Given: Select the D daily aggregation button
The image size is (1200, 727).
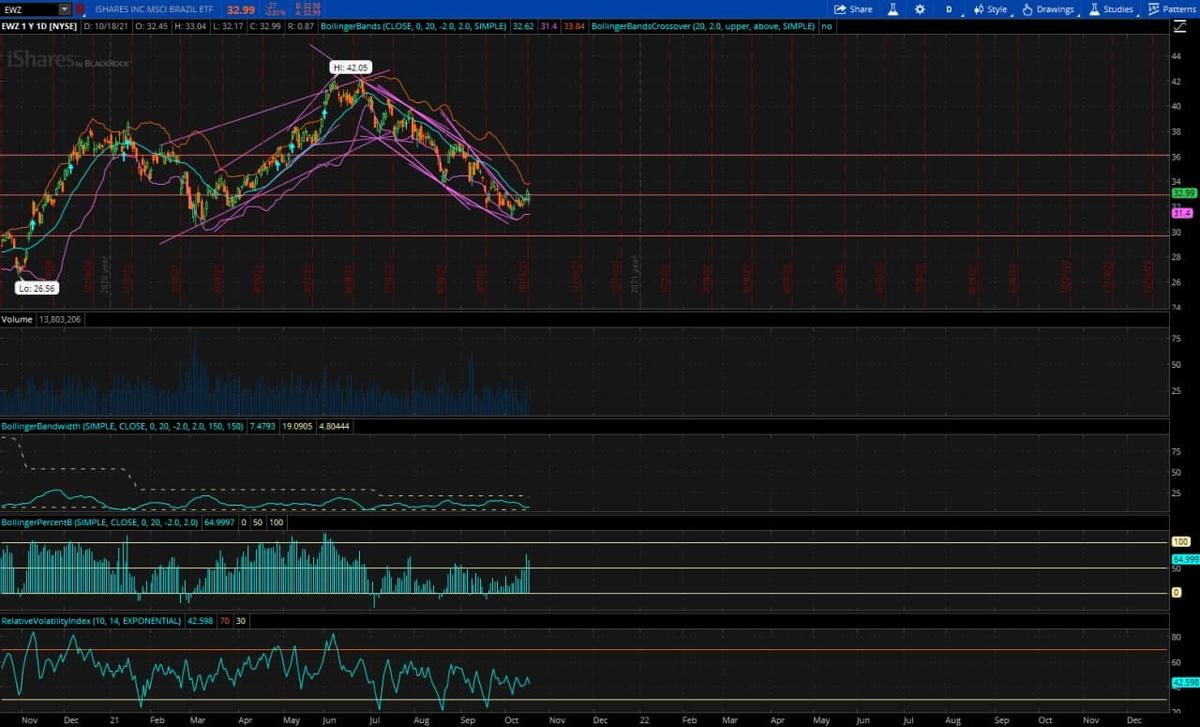Looking at the screenshot, I should (x=949, y=9).
